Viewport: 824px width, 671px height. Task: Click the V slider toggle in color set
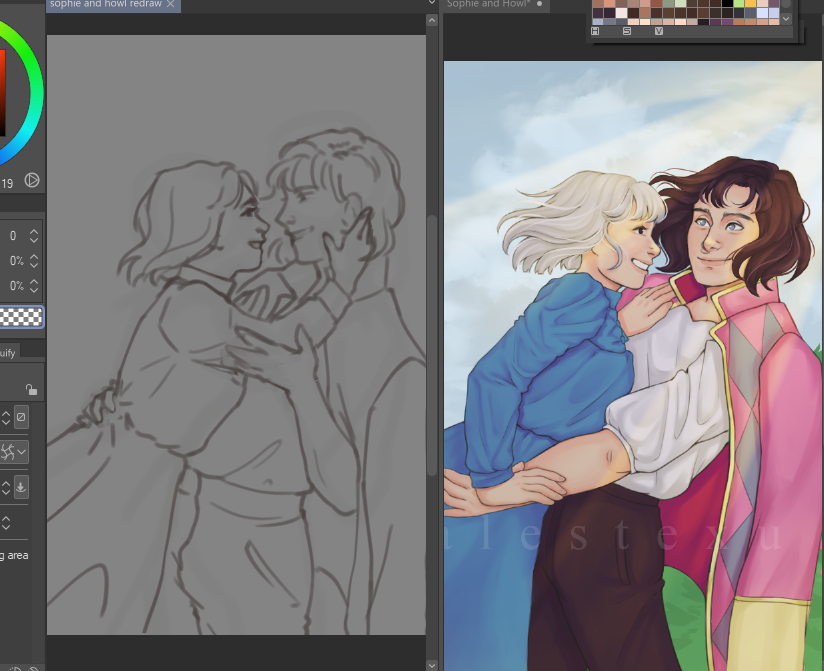point(659,31)
